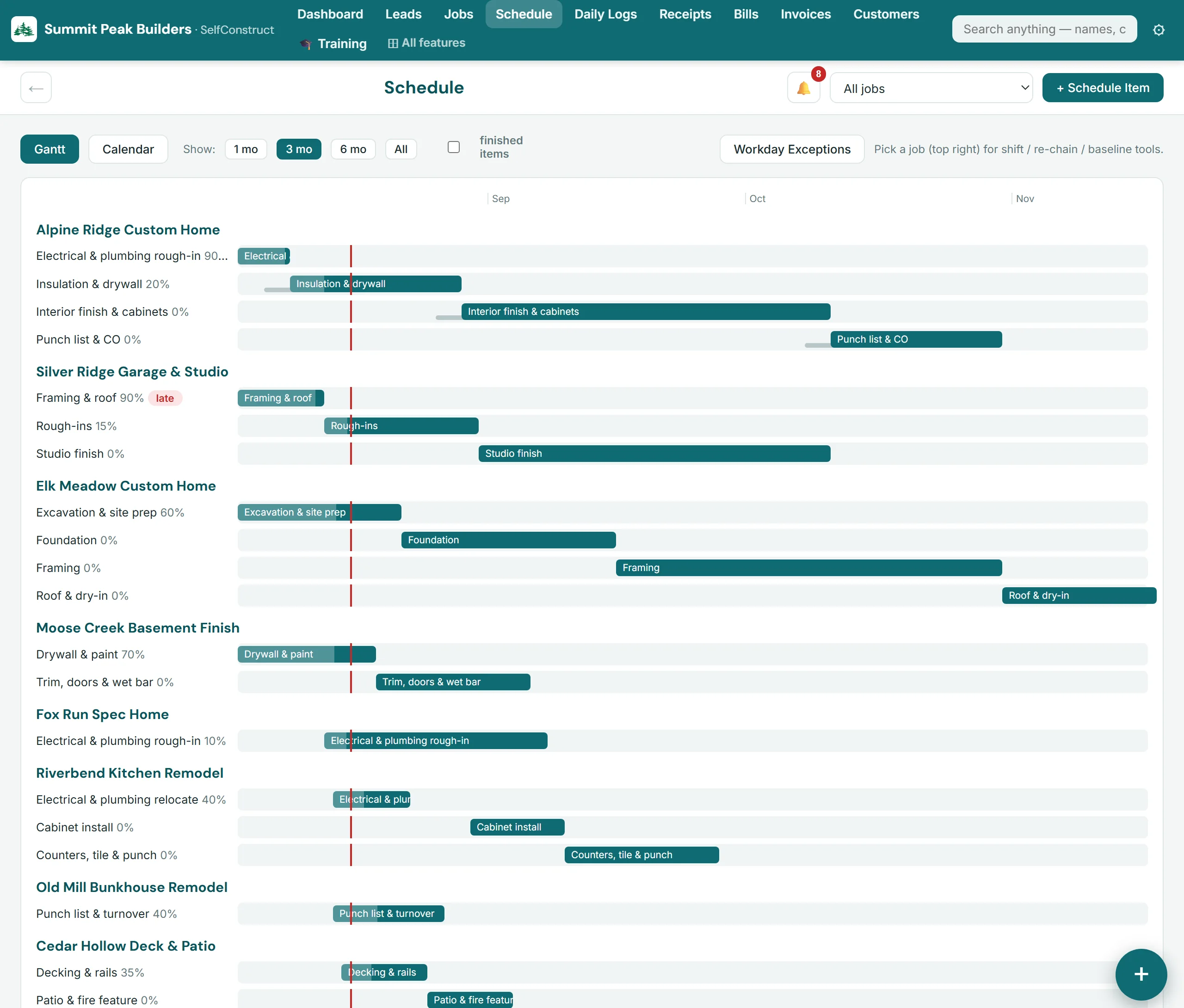Screen dimensions: 1184x1008
Task: Open the All features grid
Action: [426, 43]
